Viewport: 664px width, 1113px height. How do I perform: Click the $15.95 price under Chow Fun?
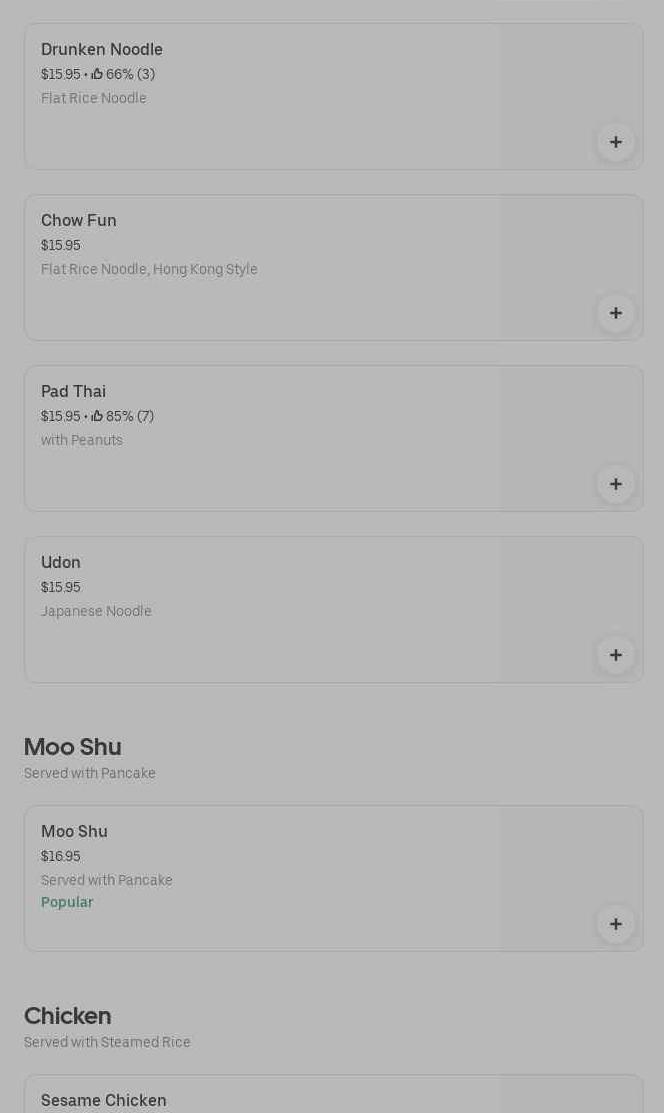pos(61,245)
